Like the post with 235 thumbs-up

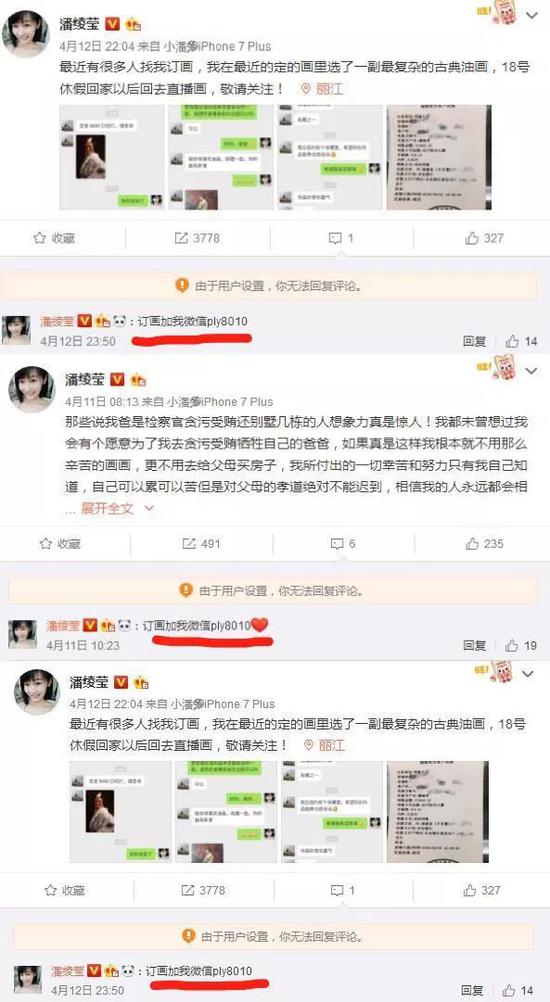point(472,544)
